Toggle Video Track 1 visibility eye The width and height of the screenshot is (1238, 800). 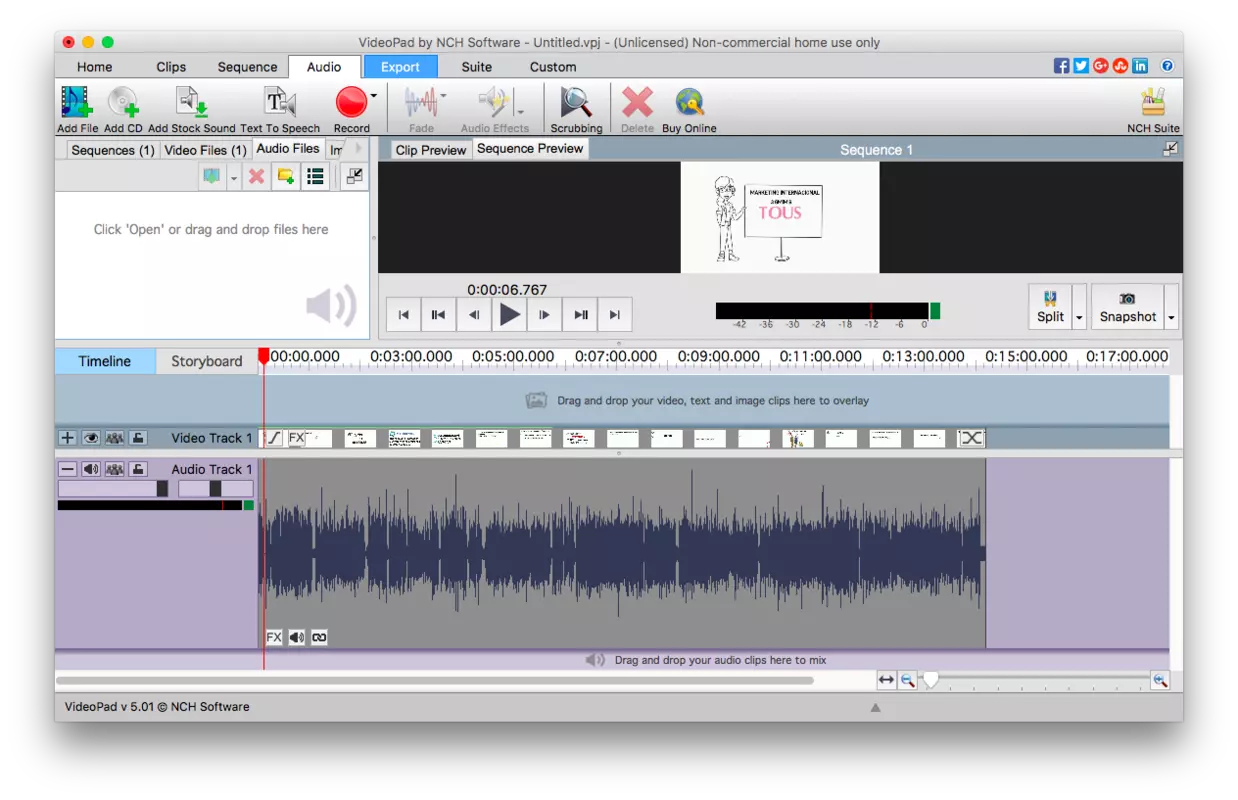coord(91,438)
